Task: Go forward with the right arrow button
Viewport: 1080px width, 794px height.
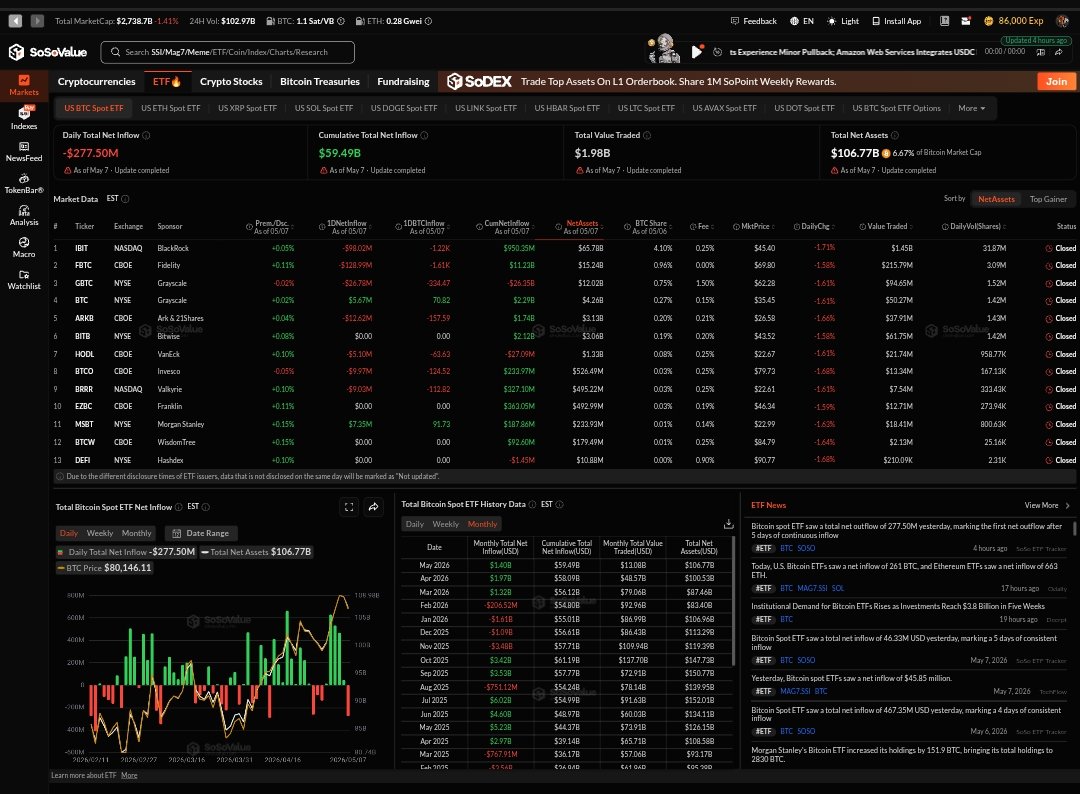Action: click(x=37, y=21)
